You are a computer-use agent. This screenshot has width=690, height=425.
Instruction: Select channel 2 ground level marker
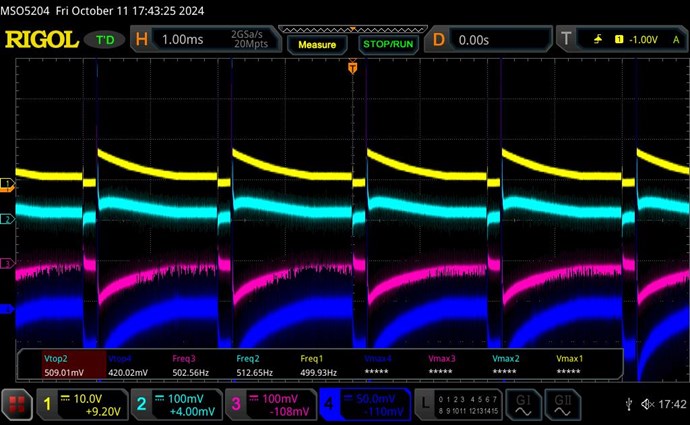[x=7, y=219]
